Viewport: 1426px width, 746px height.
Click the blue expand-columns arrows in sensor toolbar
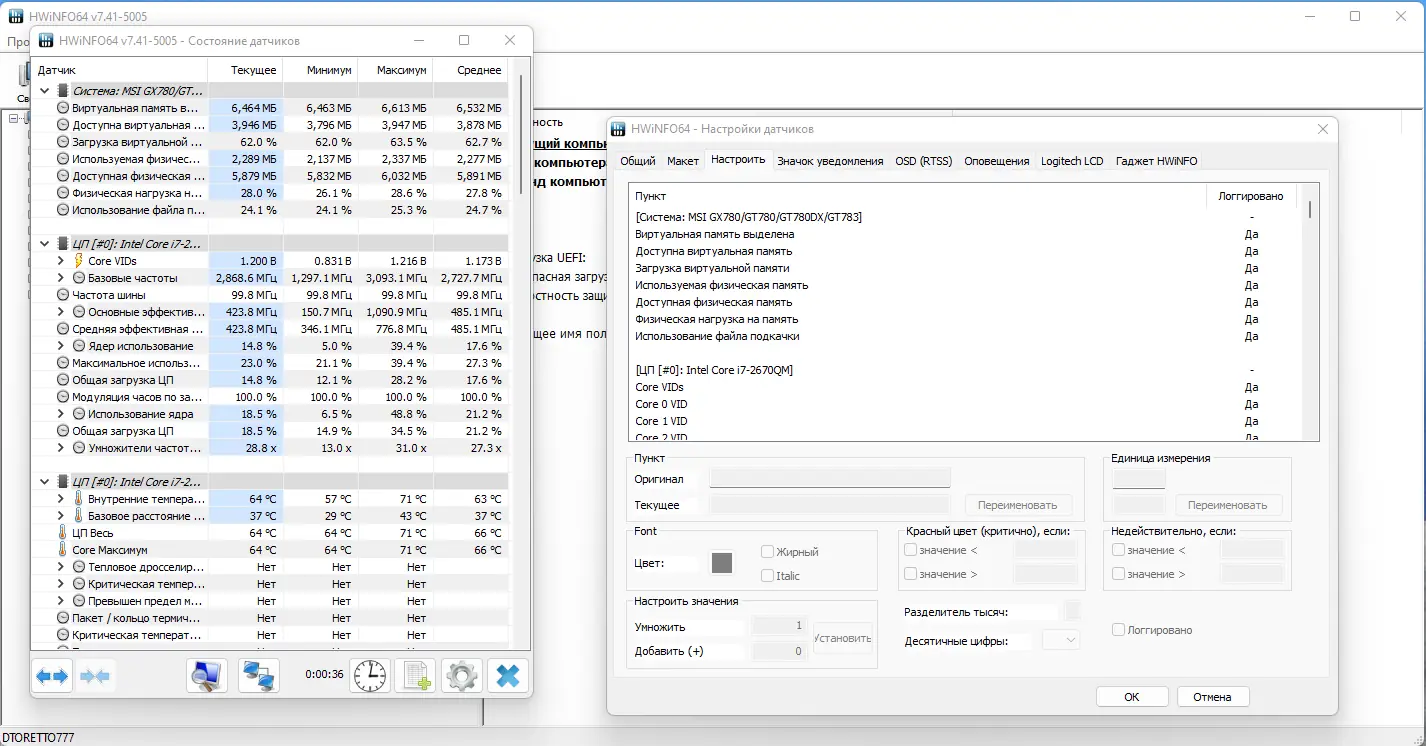(x=52, y=676)
